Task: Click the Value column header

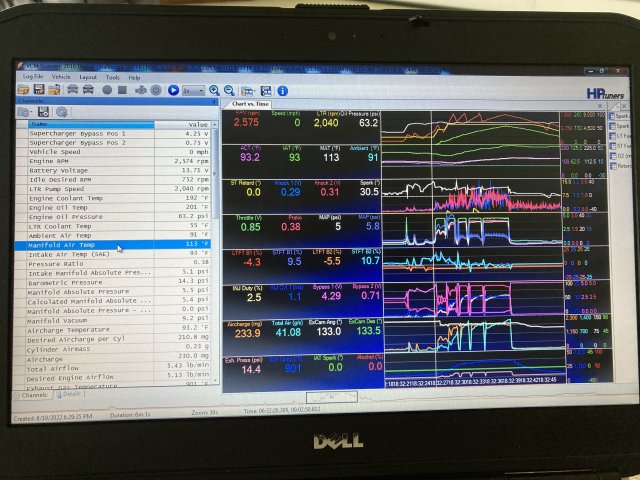Action: click(197, 124)
